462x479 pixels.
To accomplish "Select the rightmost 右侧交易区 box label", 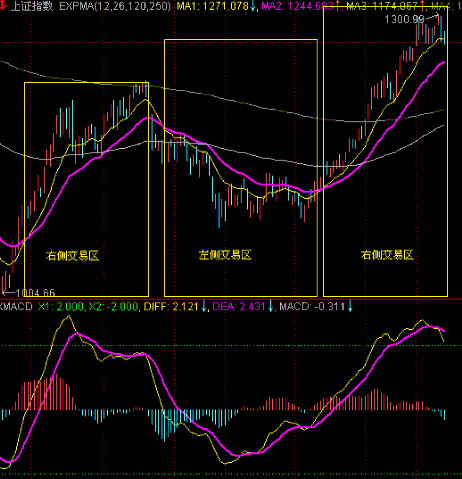I will click(387, 255).
